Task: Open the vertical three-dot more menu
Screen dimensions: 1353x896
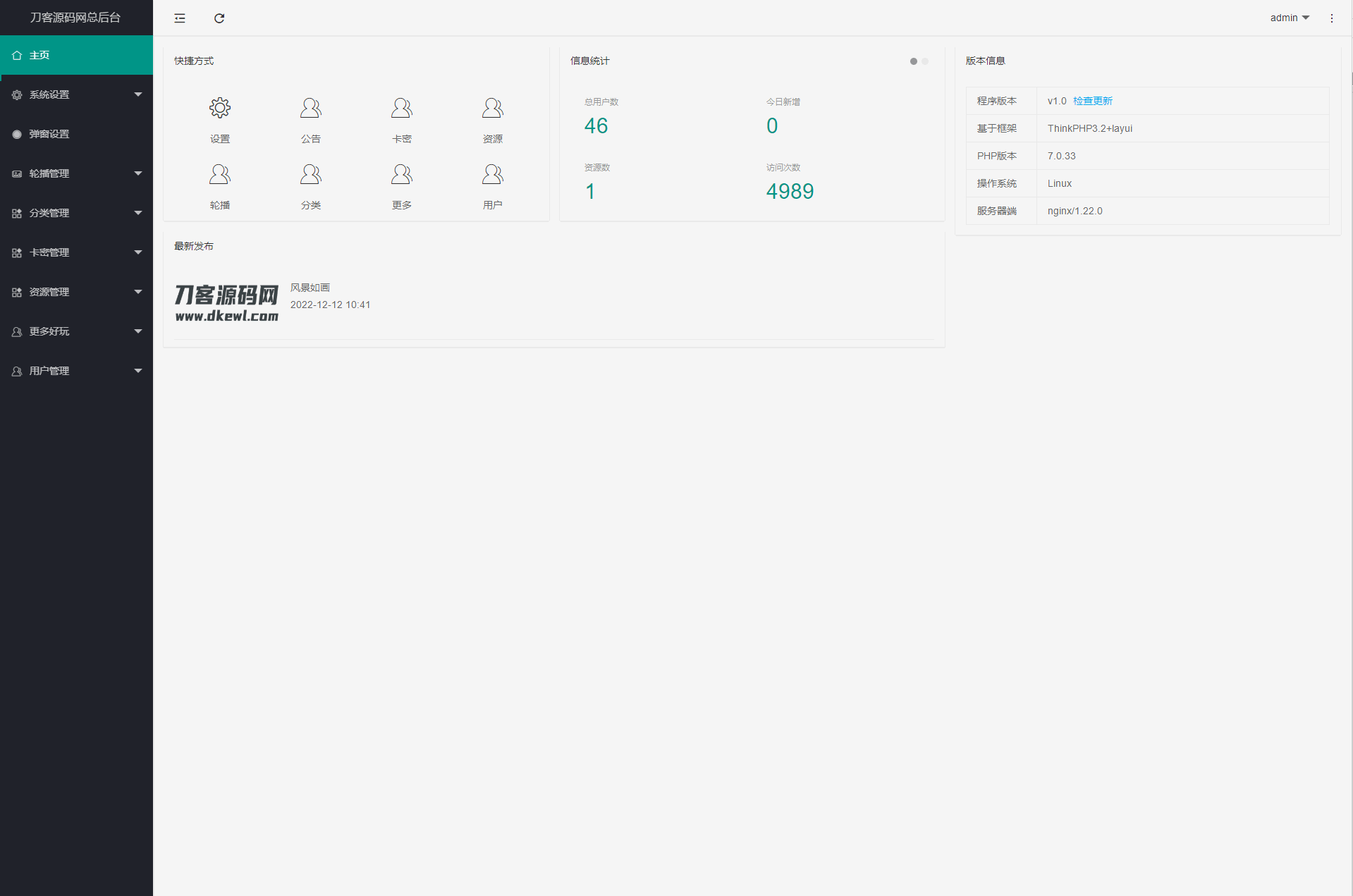Action: point(1332,18)
